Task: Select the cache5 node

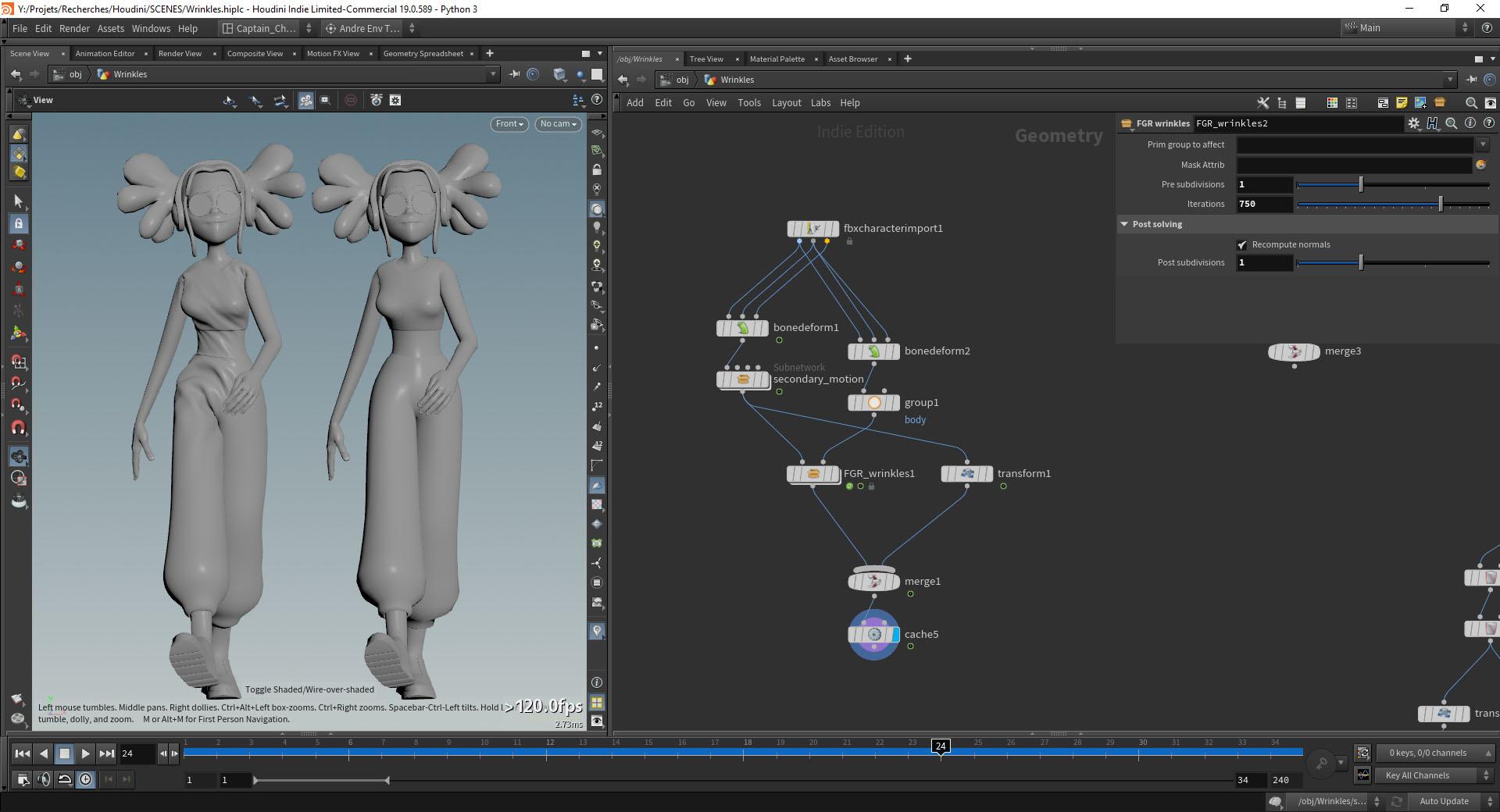Action: (x=874, y=635)
